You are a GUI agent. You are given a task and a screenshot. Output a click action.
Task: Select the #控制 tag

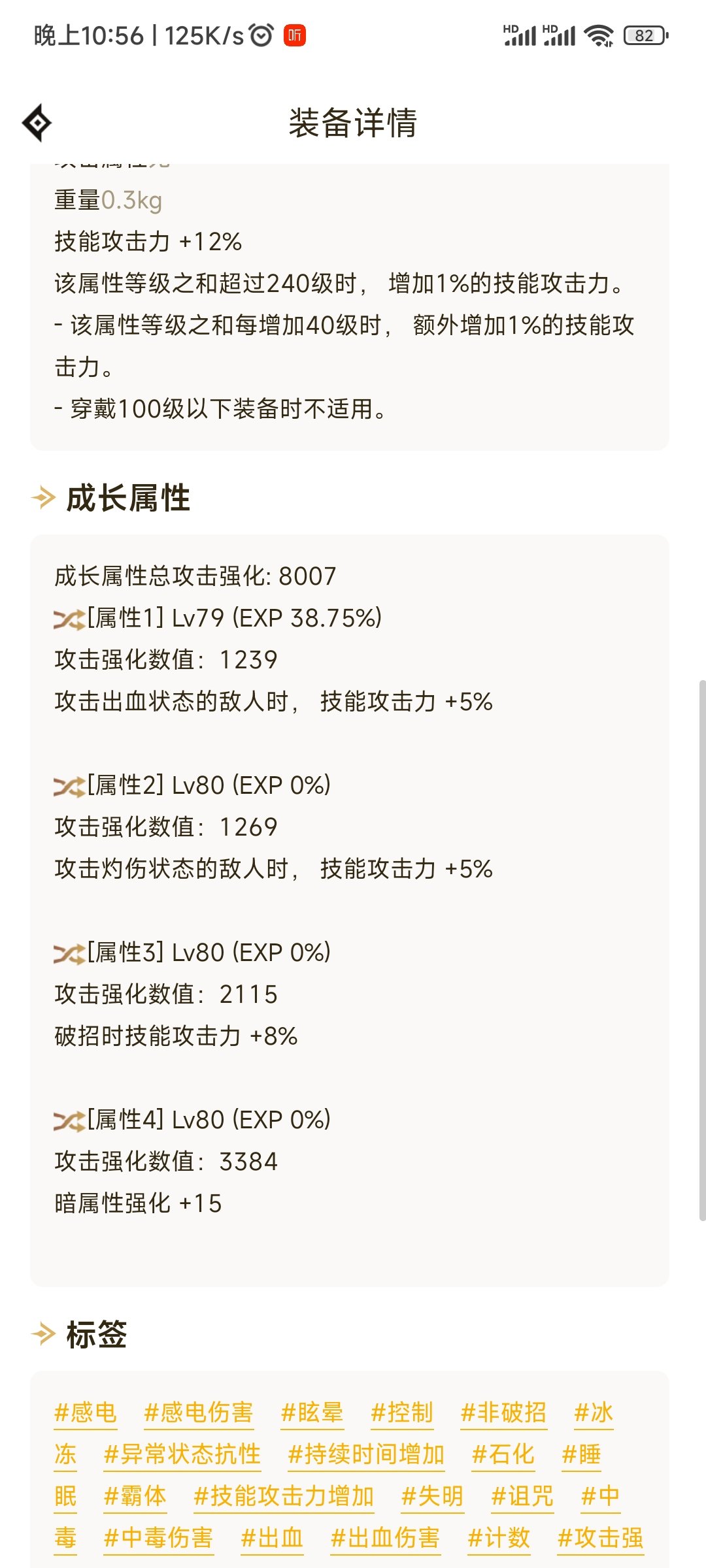402,1413
